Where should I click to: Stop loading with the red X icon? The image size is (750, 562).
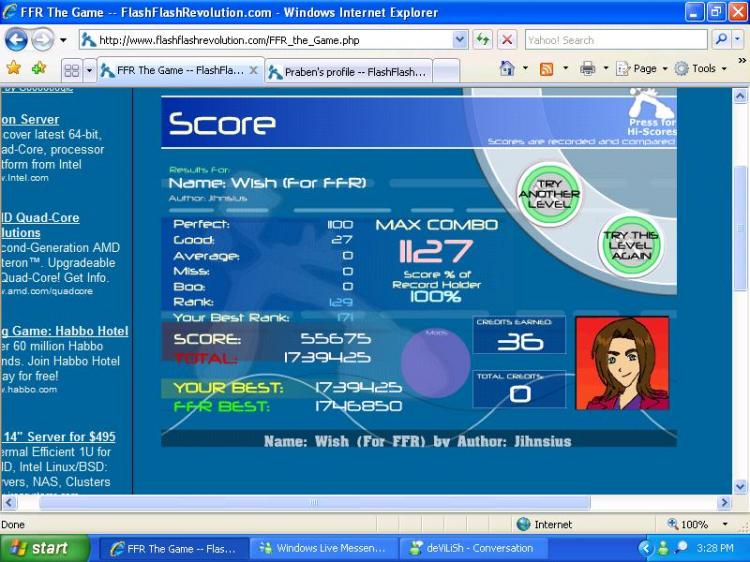coord(507,40)
